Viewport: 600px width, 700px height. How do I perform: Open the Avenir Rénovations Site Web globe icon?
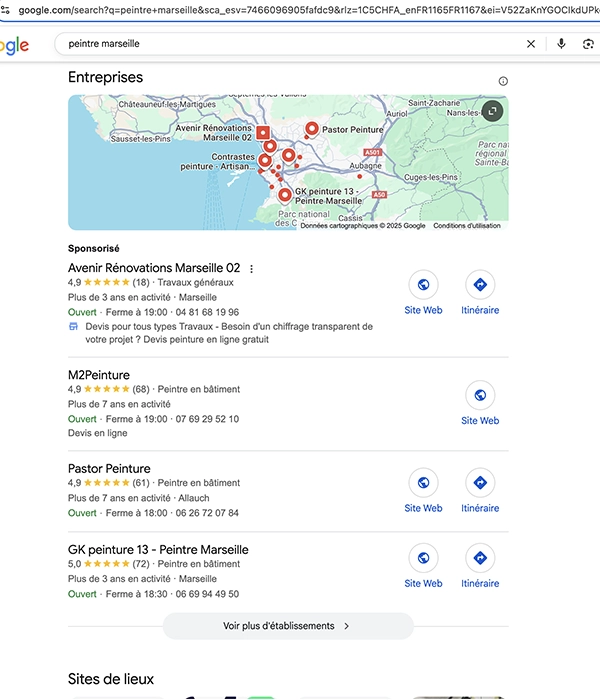(423, 284)
